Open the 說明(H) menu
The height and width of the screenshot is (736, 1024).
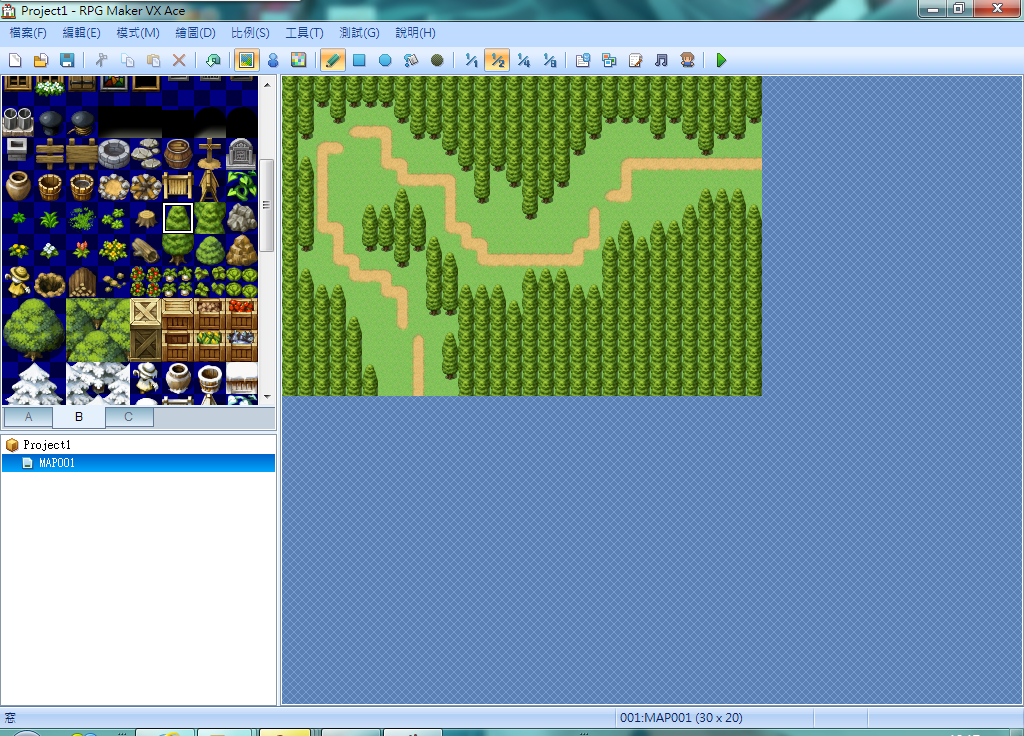pyautogui.click(x=415, y=33)
